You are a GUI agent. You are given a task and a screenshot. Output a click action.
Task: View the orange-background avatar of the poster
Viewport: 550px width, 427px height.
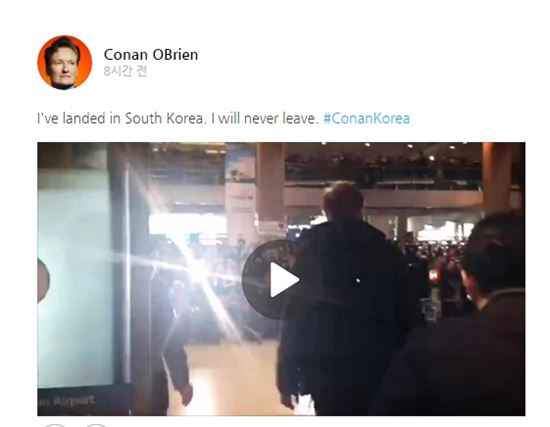pos(65,62)
